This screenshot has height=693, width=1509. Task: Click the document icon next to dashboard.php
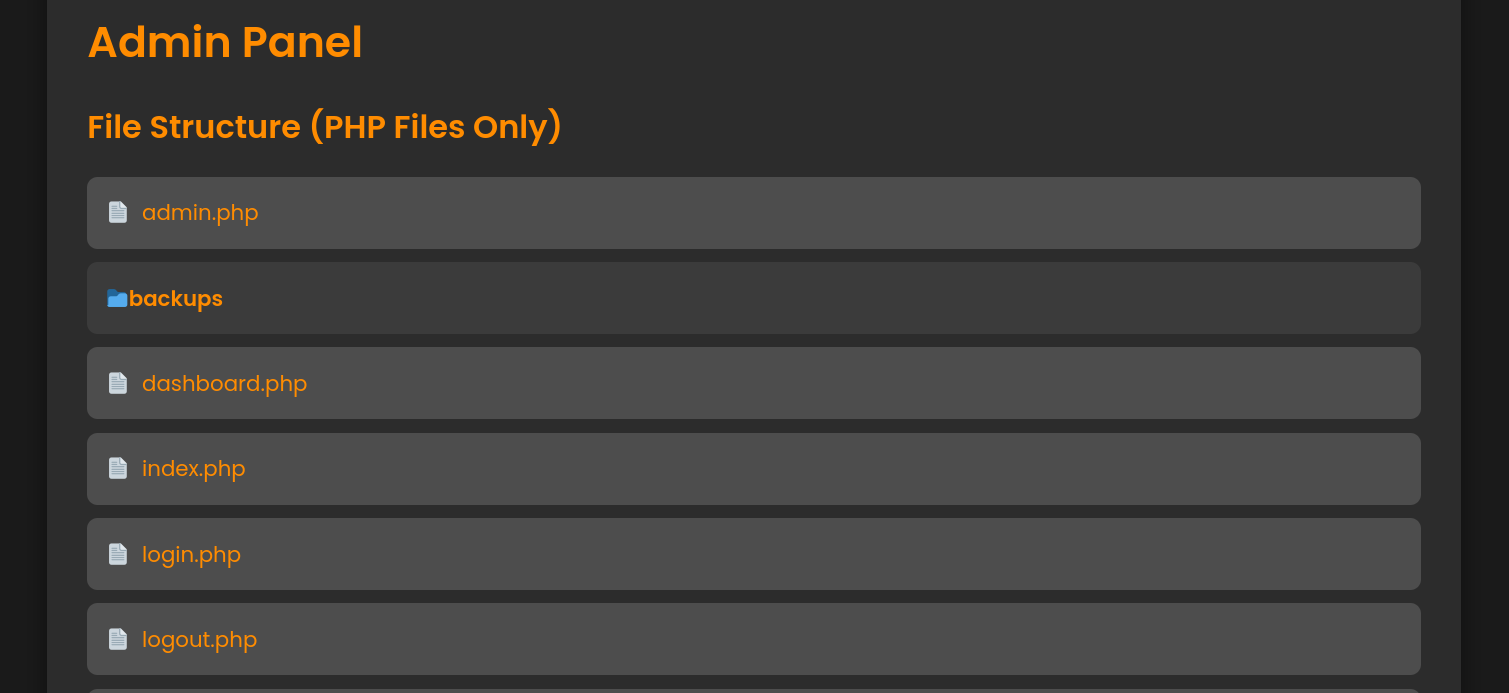point(118,383)
